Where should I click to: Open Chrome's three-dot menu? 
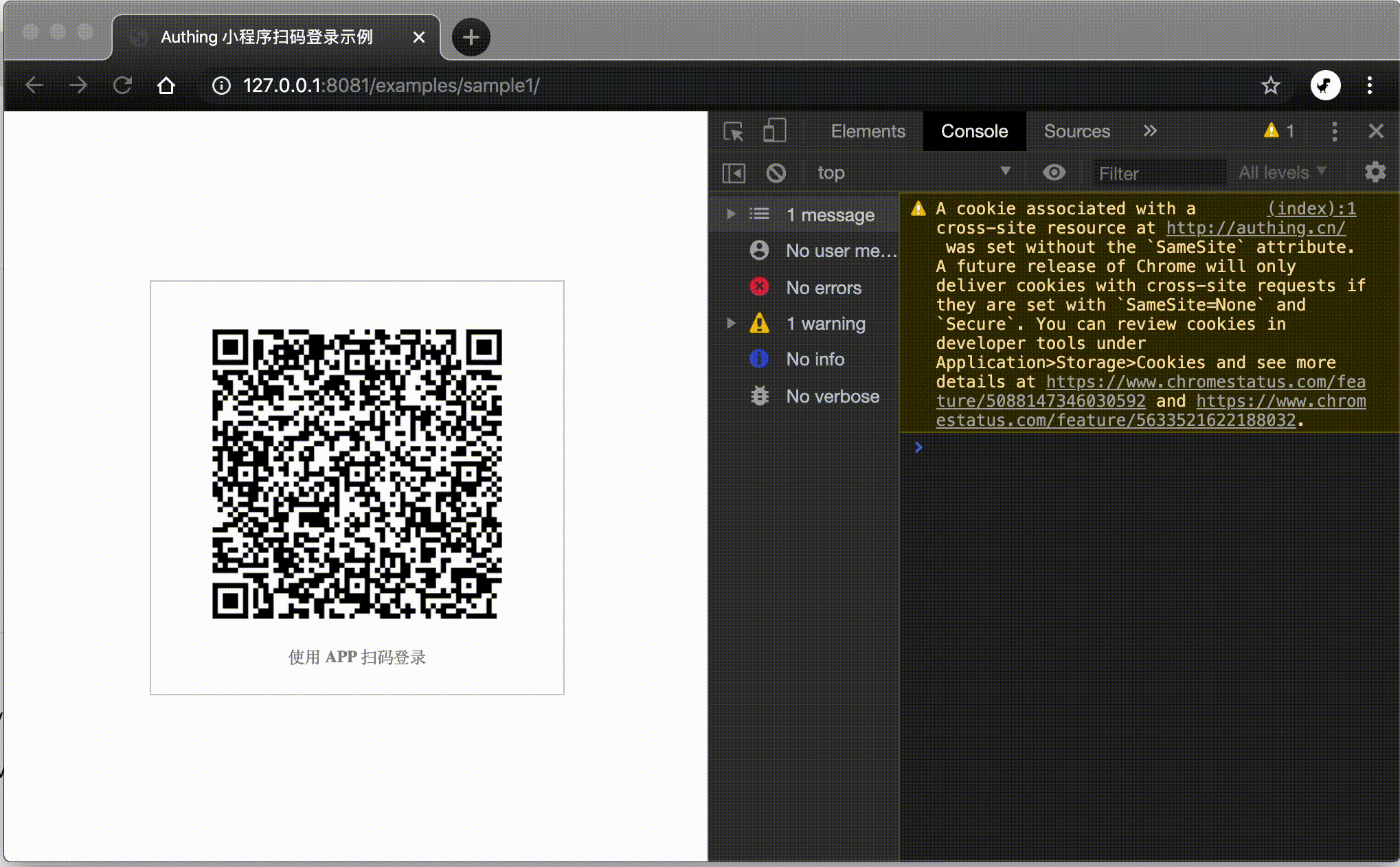pyautogui.click(x=1370, y=85)
